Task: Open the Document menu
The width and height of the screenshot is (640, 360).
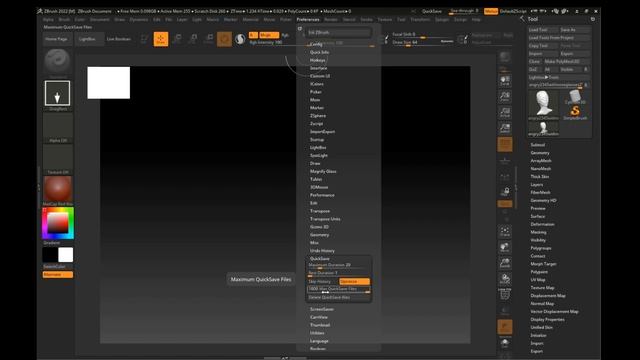Action: pos(100,19)
